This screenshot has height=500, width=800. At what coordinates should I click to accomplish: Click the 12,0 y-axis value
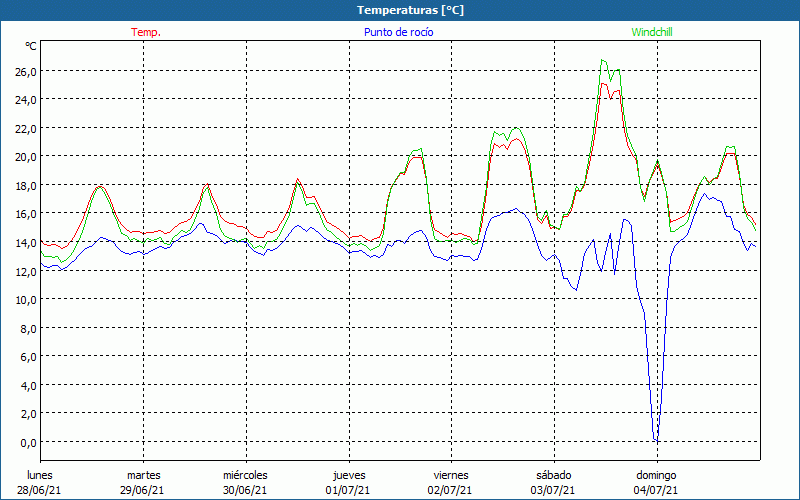[26, 271]
